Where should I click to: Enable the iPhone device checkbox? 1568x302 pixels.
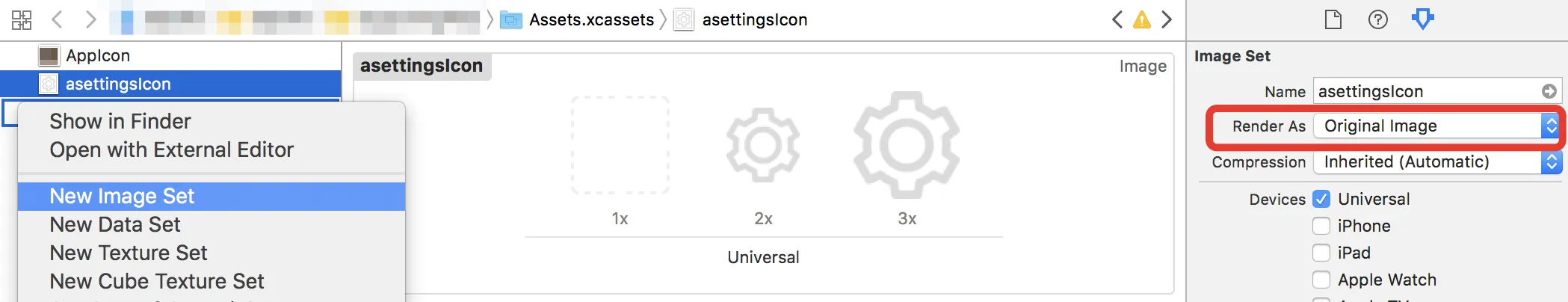pyautogui.click(x=1321, y=226)
